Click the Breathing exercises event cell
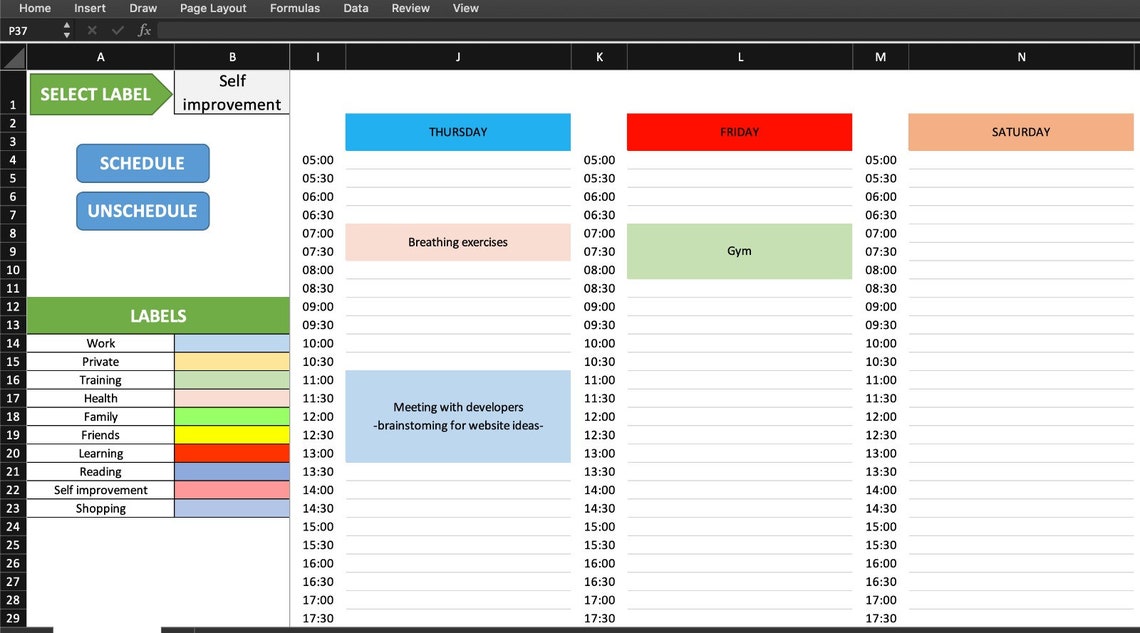This screenshot has width=1140, height=633. pos(457,242)
